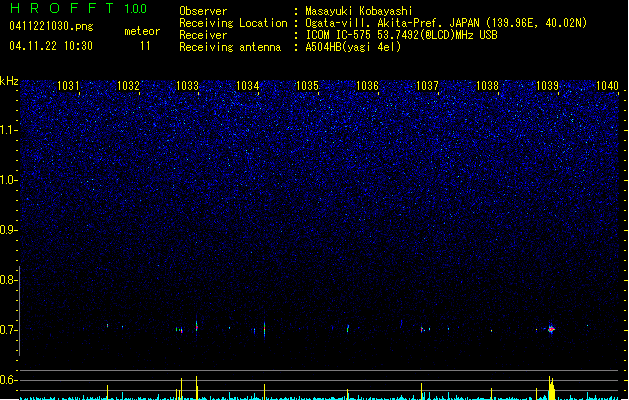Click the A504HB(yagi 4el) antenna text
629x400 pixels.
click(x=353, y=47)
